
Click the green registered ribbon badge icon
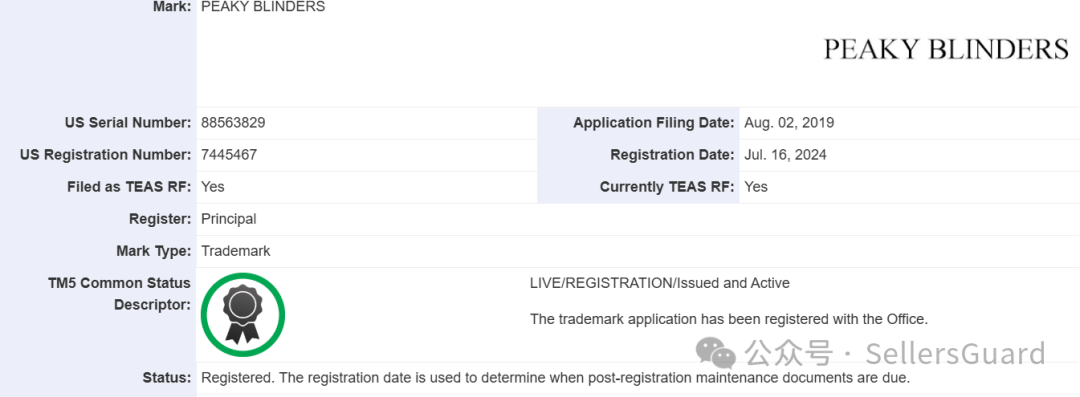(242, 315)
